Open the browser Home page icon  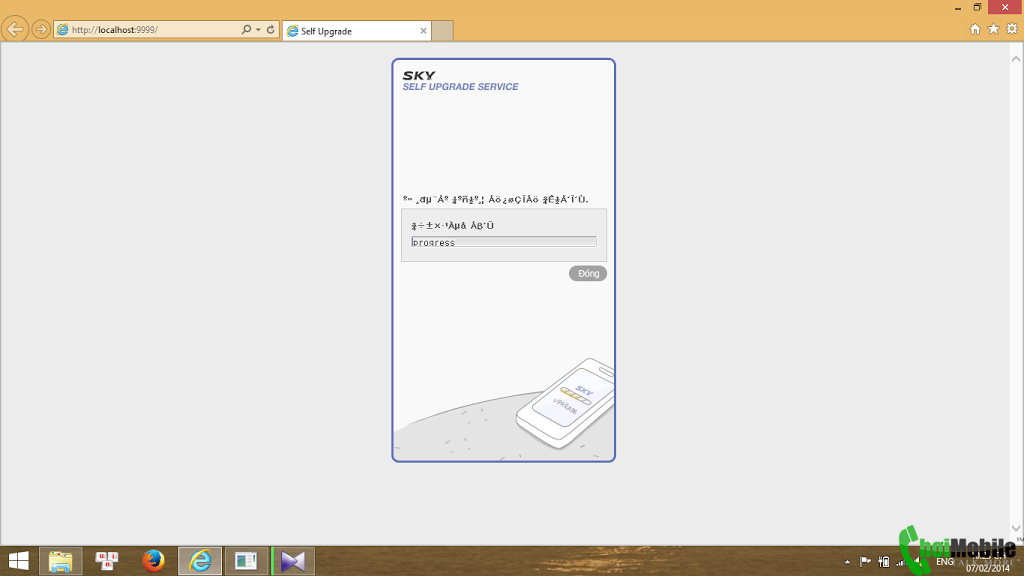[975, 29]
